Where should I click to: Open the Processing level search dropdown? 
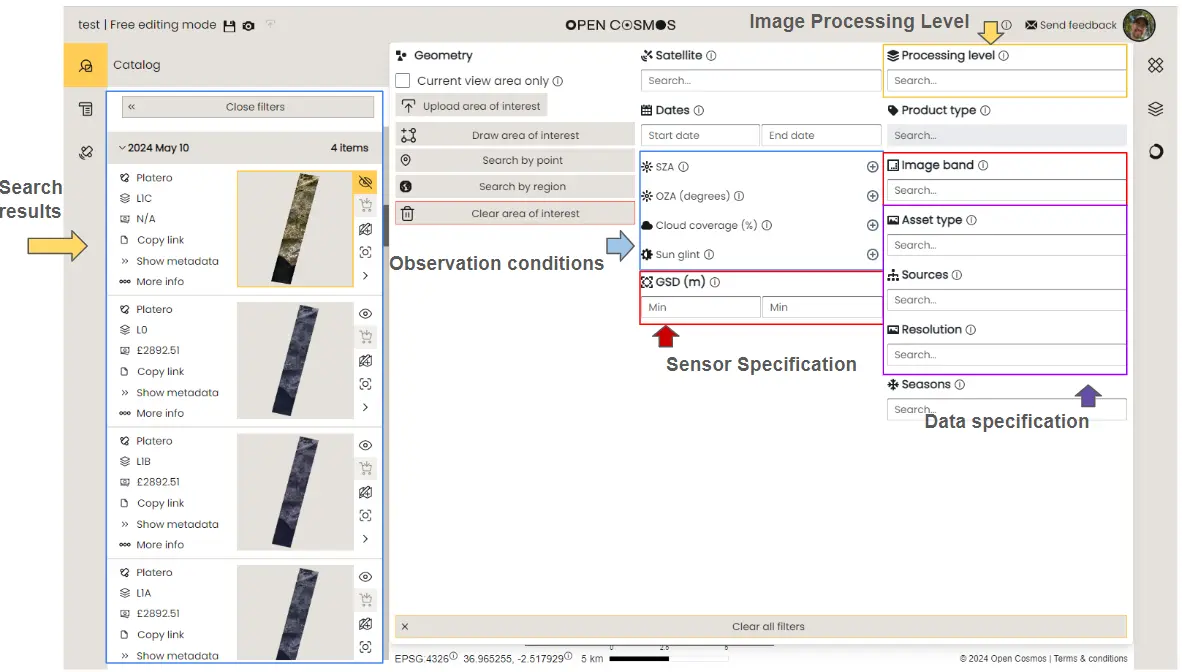click(x=1005, y=81)
